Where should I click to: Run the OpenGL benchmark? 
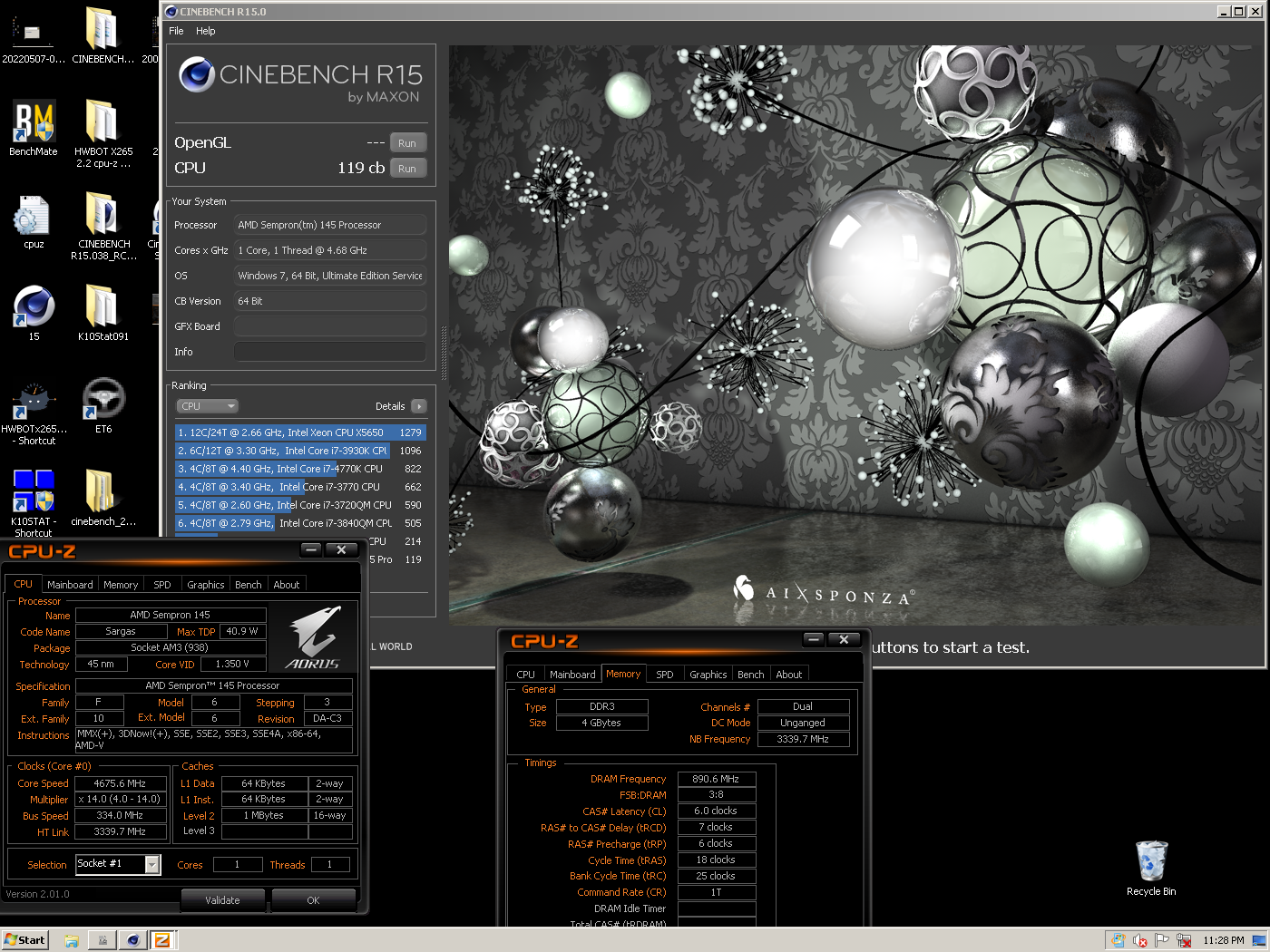pos(407,143)
